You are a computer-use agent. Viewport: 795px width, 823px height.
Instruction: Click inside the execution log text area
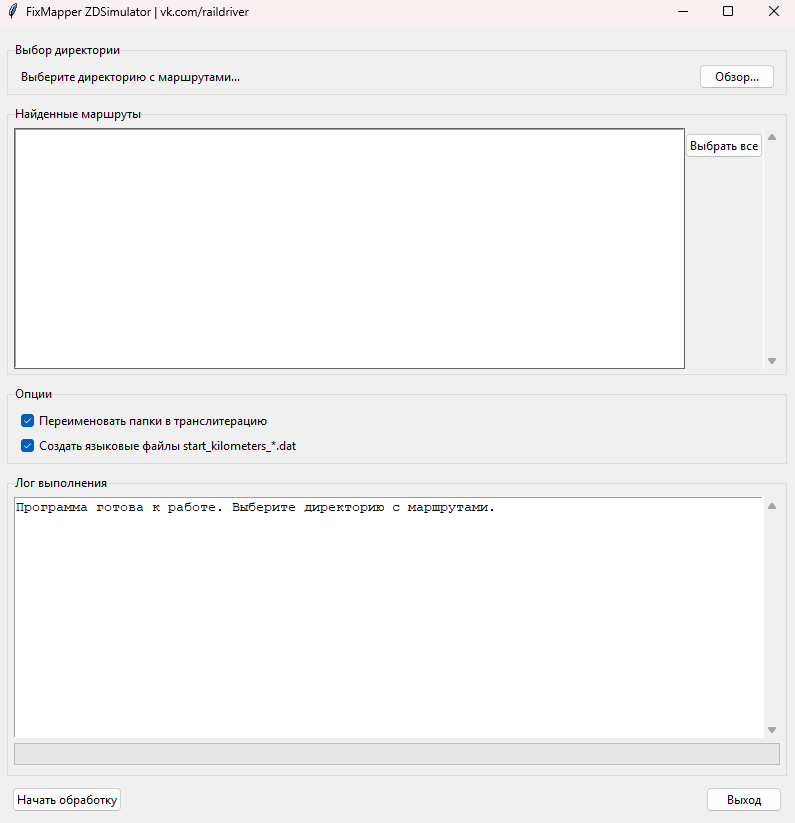pyautogui.click(x=388, y=617)
